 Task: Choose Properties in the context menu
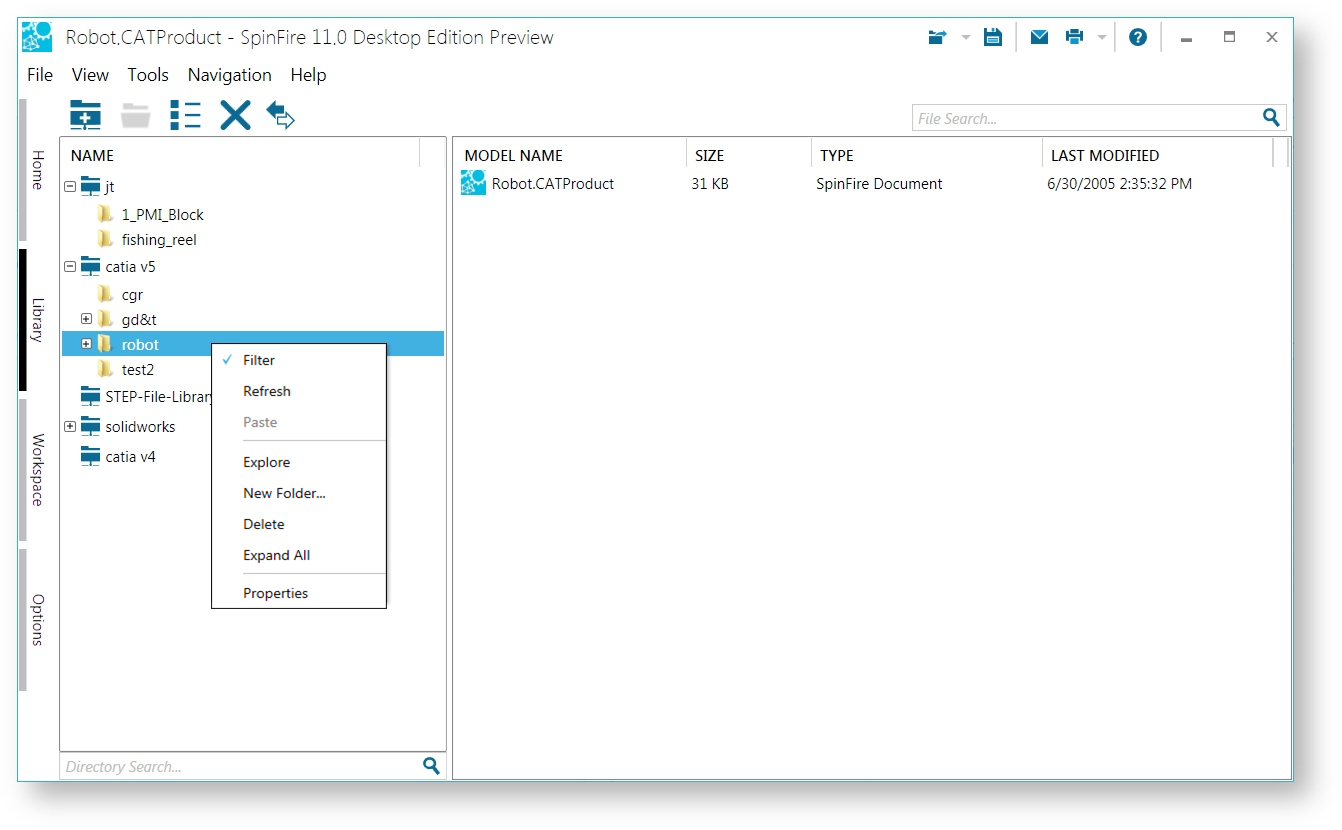pyautogui.click(x=299, y=593)
